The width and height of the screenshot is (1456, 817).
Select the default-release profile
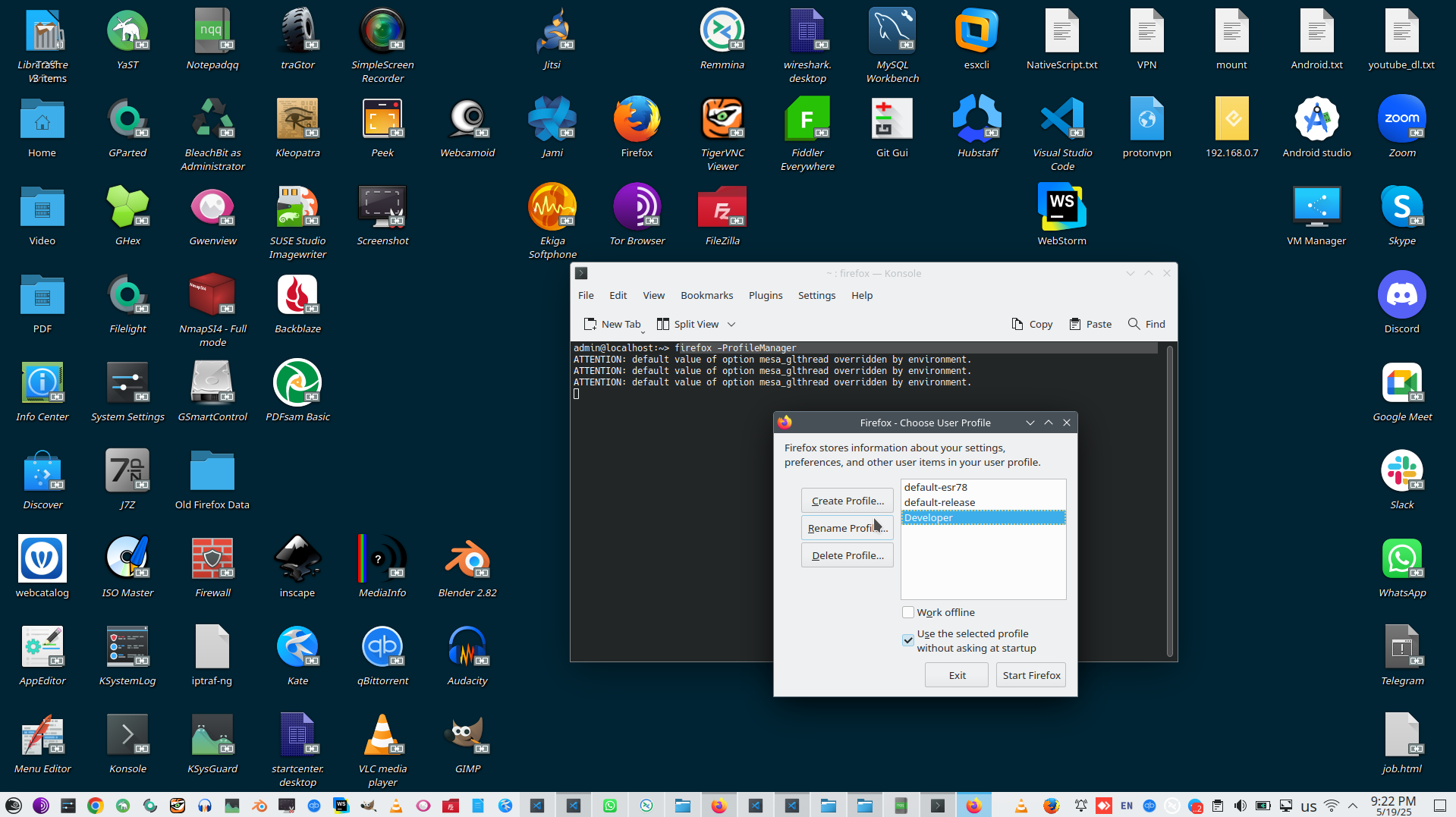click(x=983, y=502)
